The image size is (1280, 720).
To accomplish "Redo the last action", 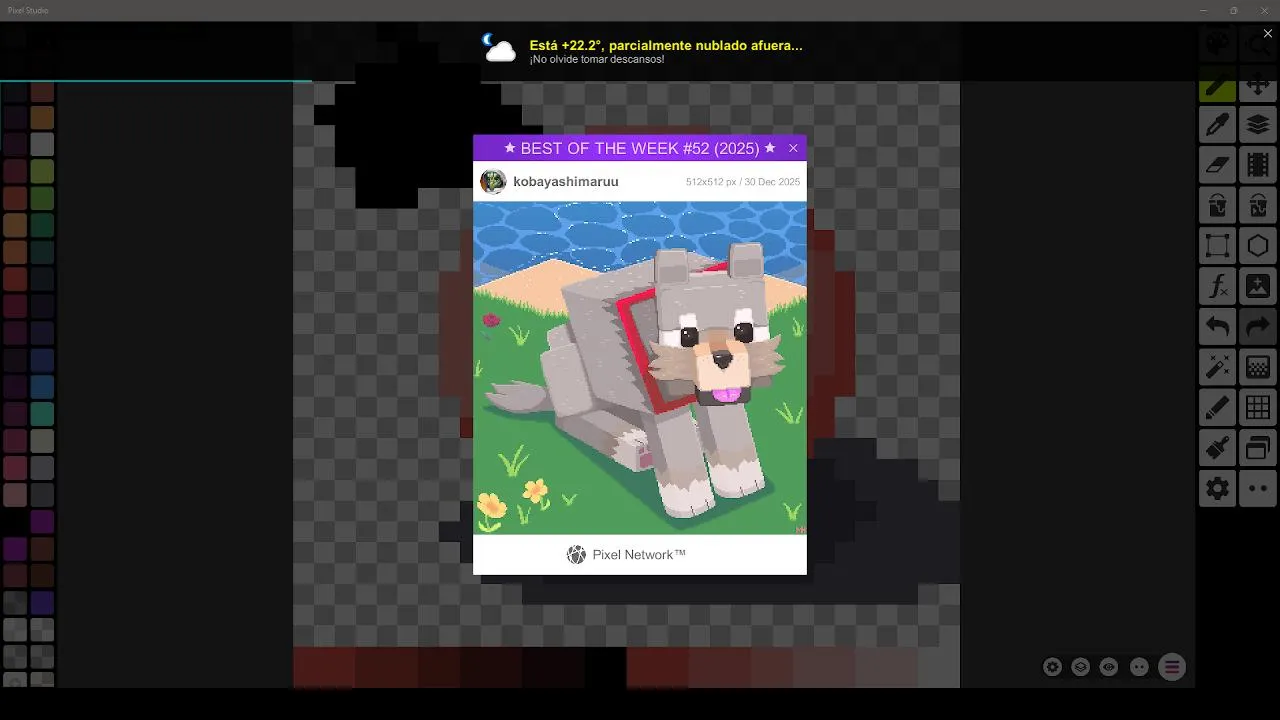I will pyautogui.click(x=1258, y=327).
